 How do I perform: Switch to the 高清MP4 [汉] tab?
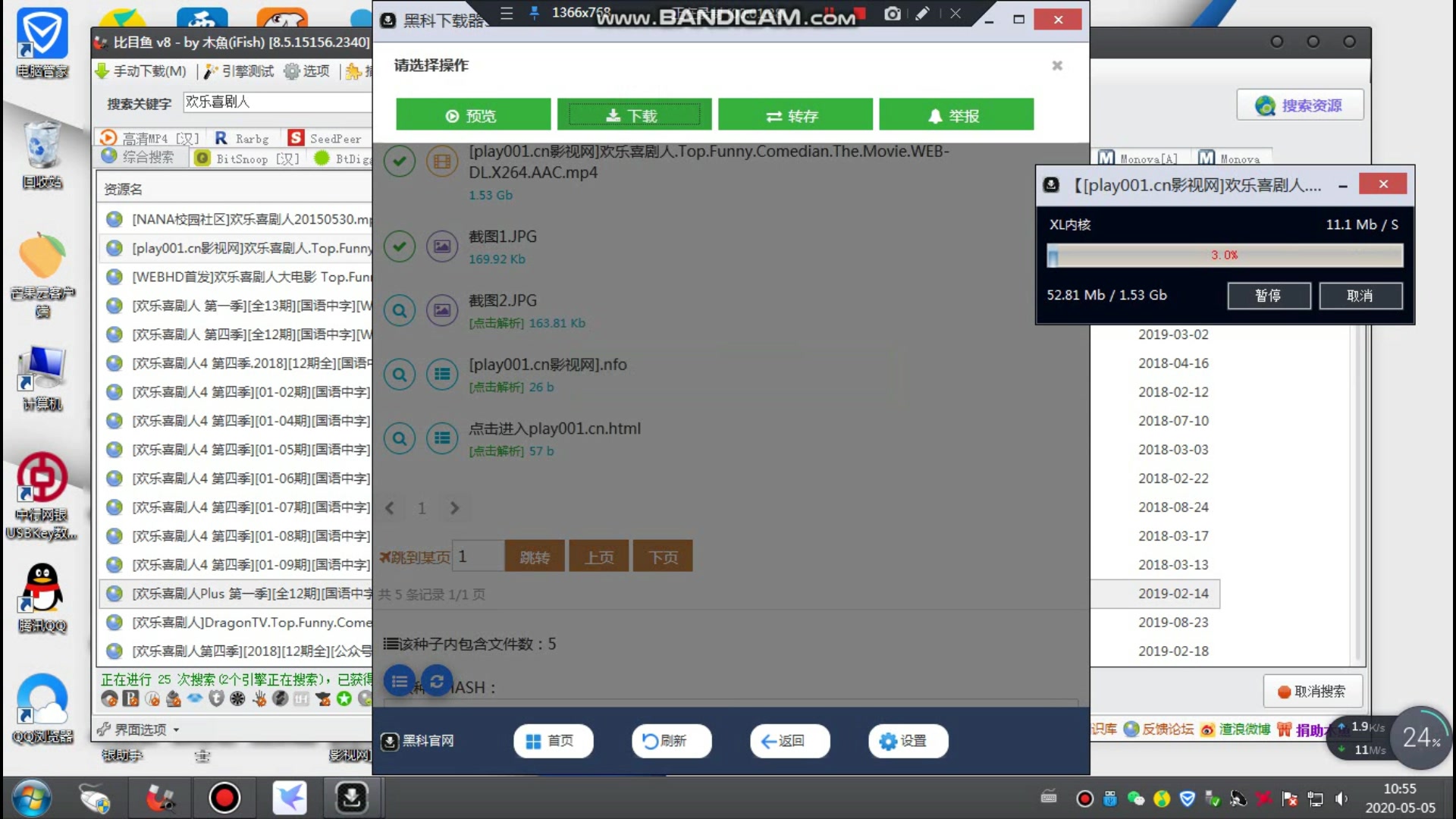coord(149,138)
